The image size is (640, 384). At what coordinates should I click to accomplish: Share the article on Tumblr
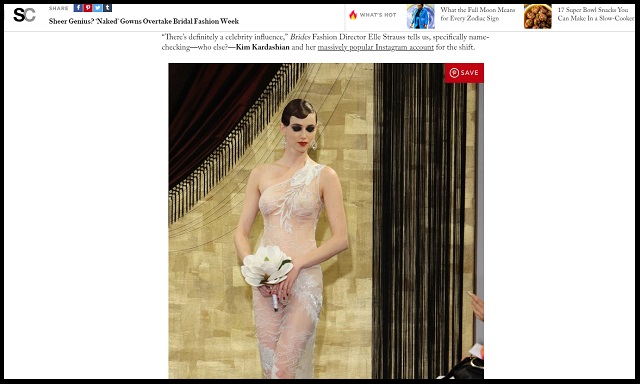(107, 8)
